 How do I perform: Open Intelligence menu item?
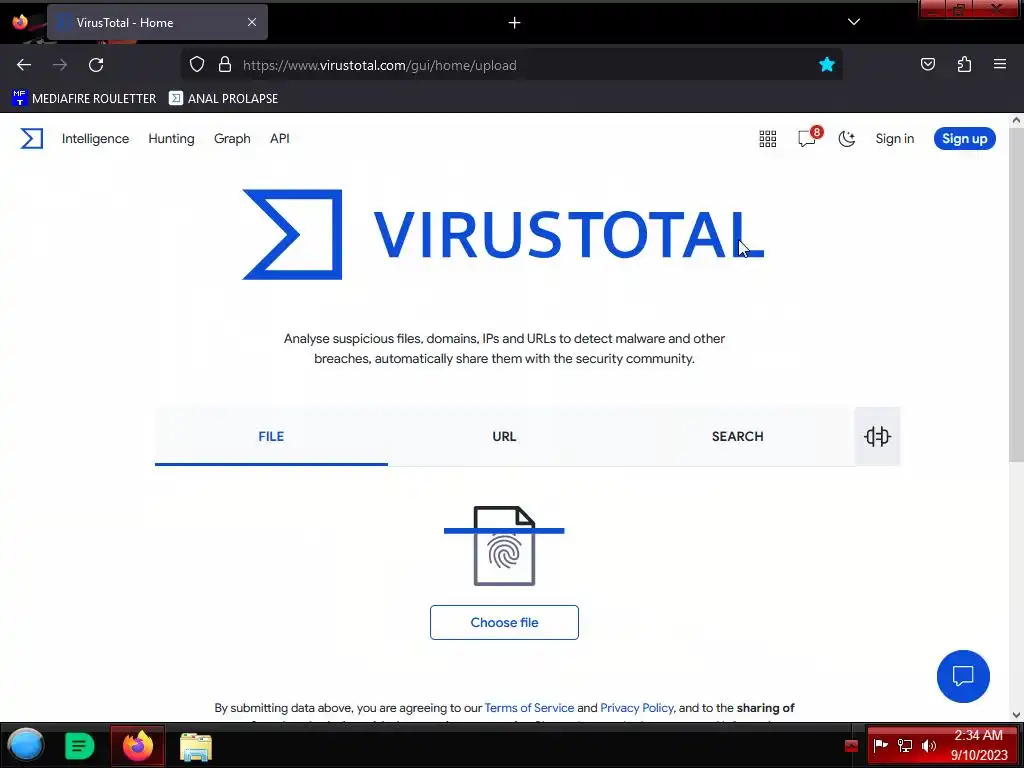tap(95, 138)
